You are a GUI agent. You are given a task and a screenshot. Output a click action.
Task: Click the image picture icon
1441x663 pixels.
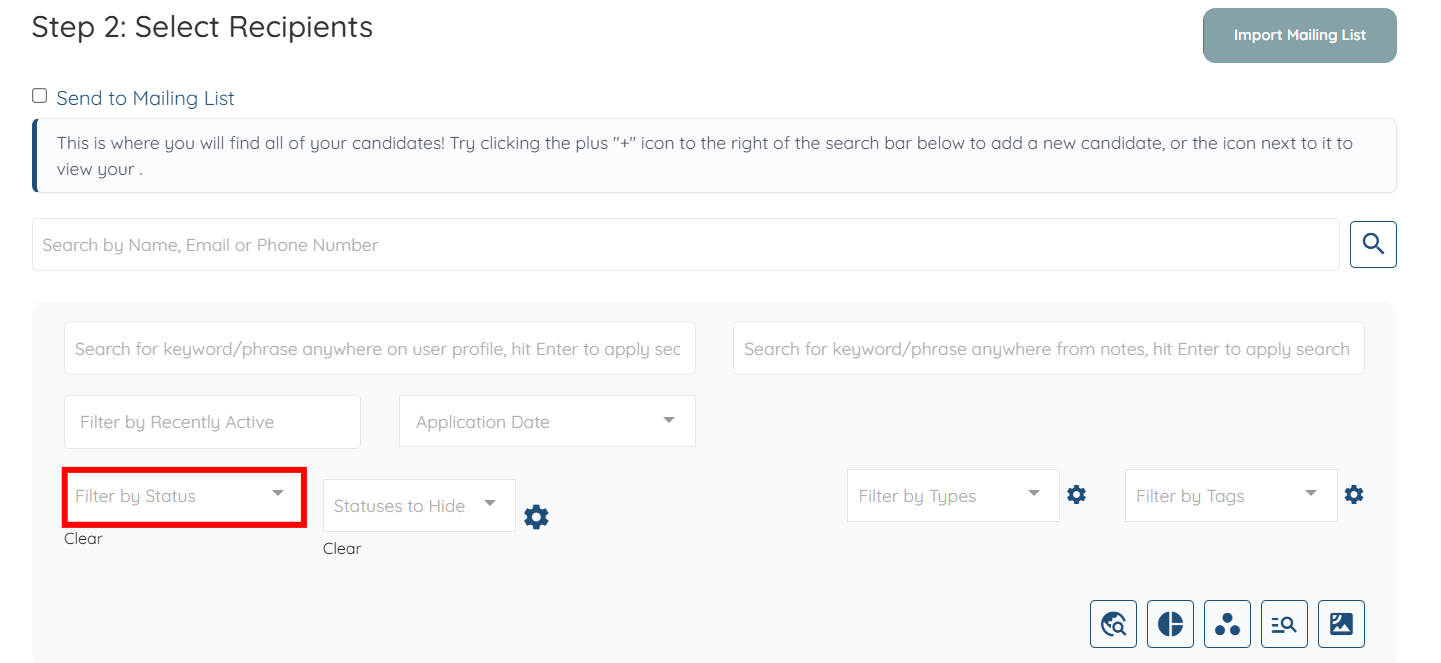[1341, 624]
